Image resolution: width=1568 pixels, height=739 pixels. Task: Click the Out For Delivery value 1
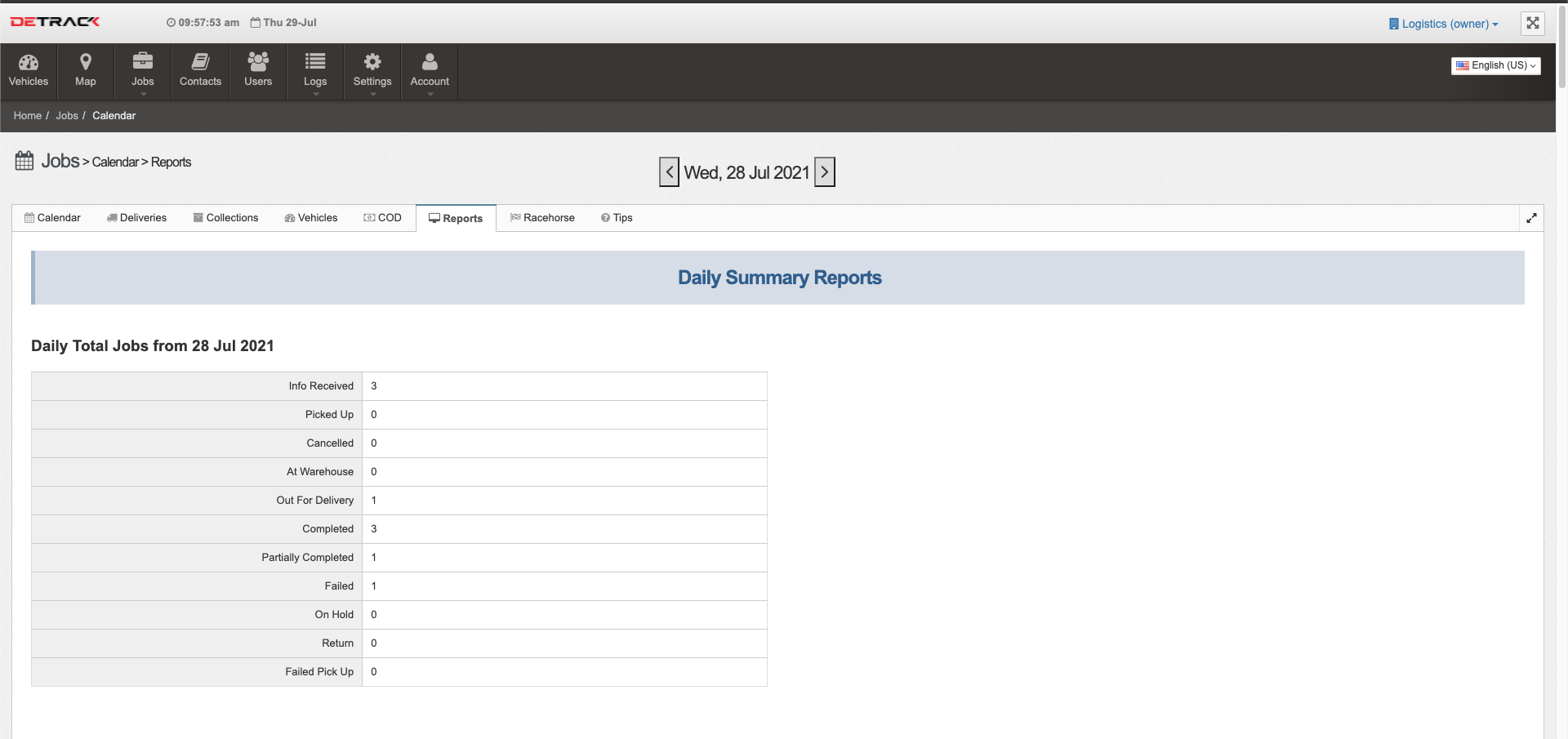pyautogui.click(x=374, y=501)
